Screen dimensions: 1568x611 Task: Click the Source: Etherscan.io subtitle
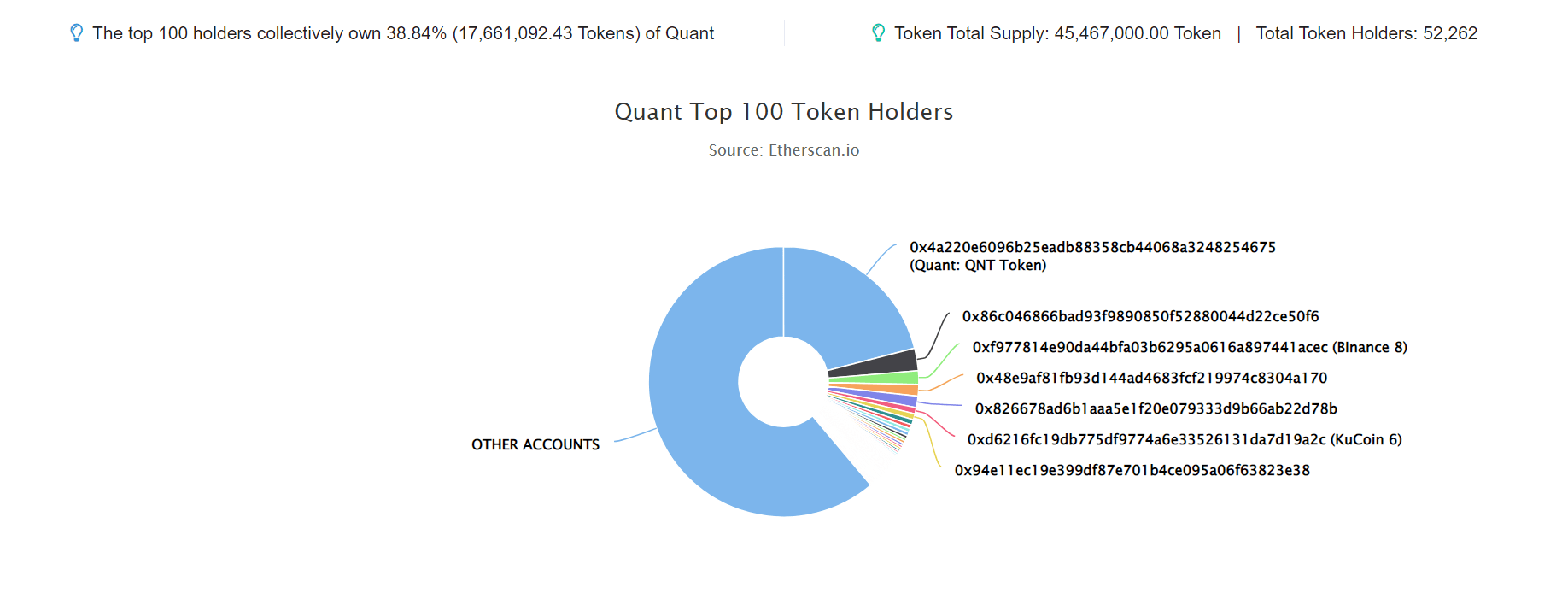pyautogui.click(x=784, y=150)
